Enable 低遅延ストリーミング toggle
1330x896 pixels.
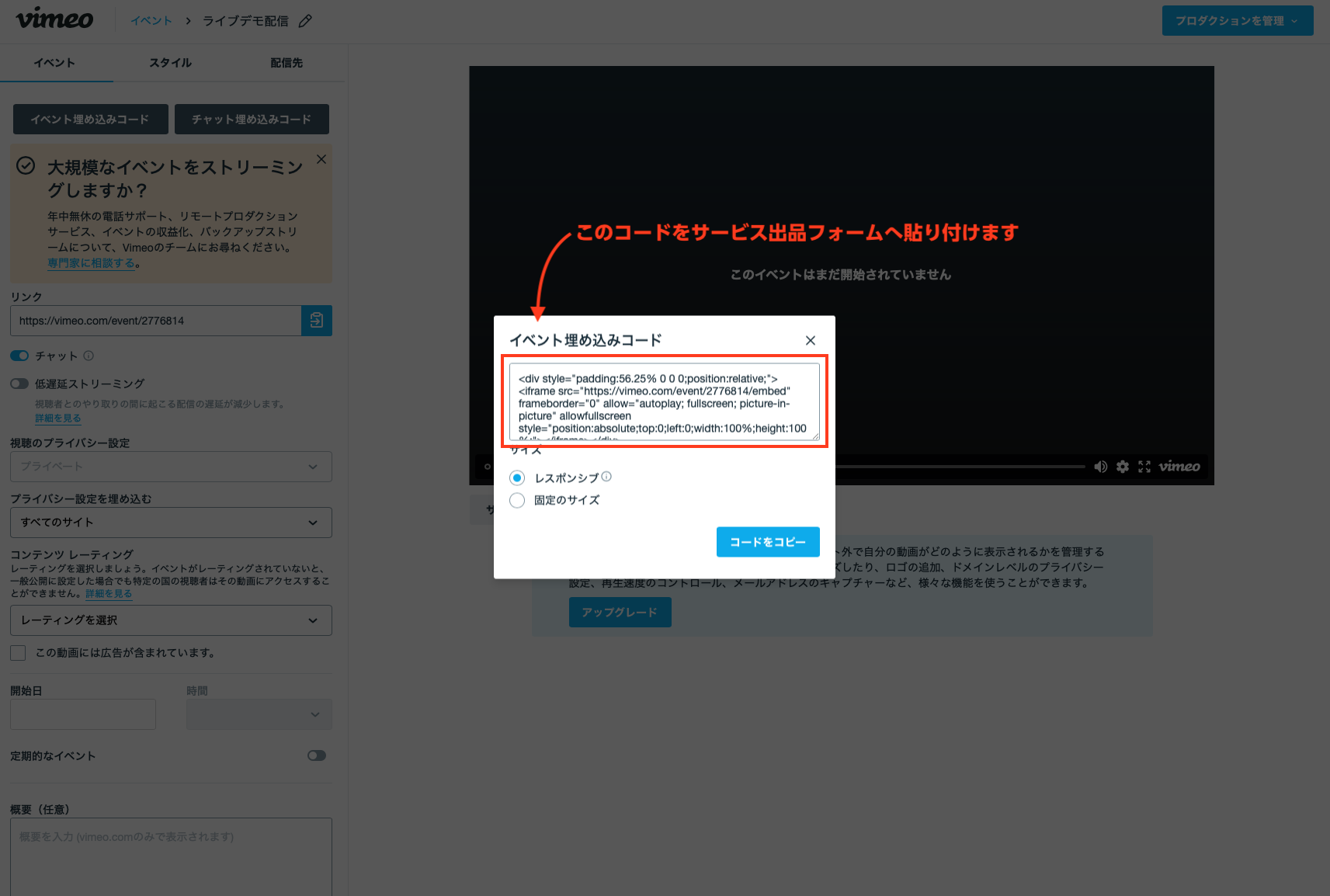pyautogui.click(x=19, y=384)
